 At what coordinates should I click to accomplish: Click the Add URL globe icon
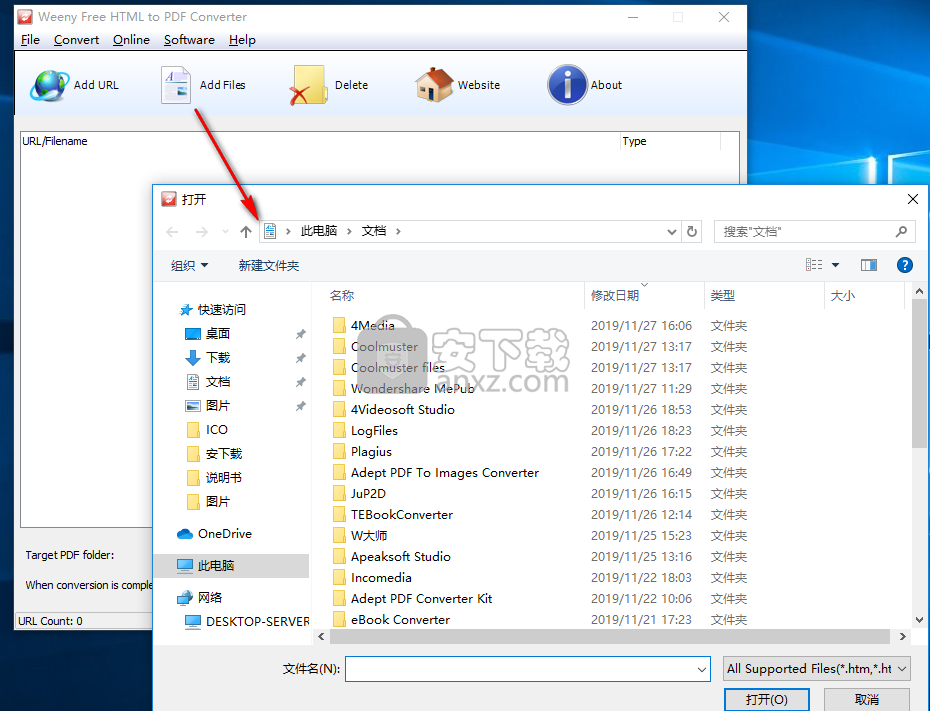pos(50,85)
